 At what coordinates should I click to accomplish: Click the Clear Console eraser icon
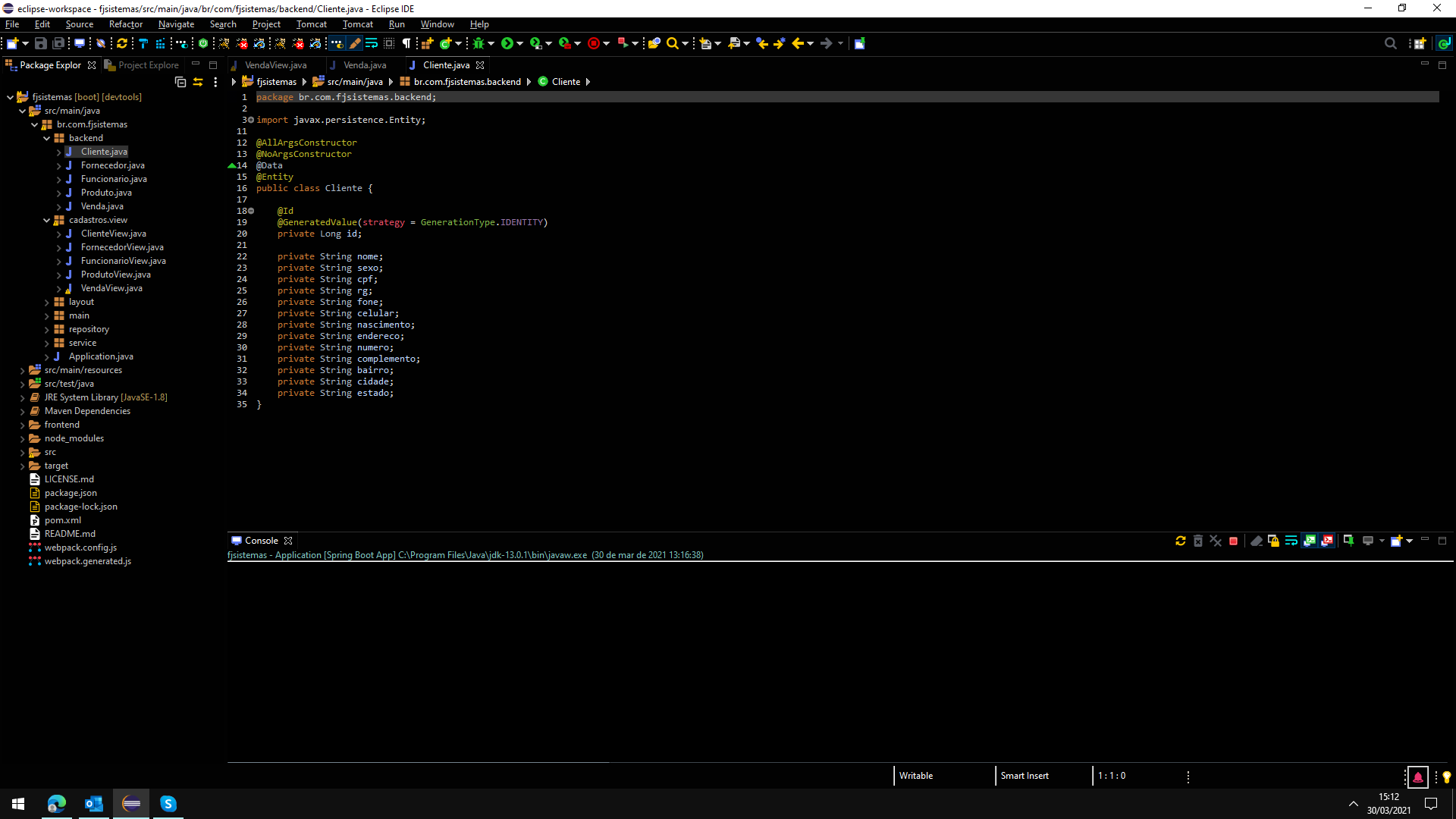1256,541
